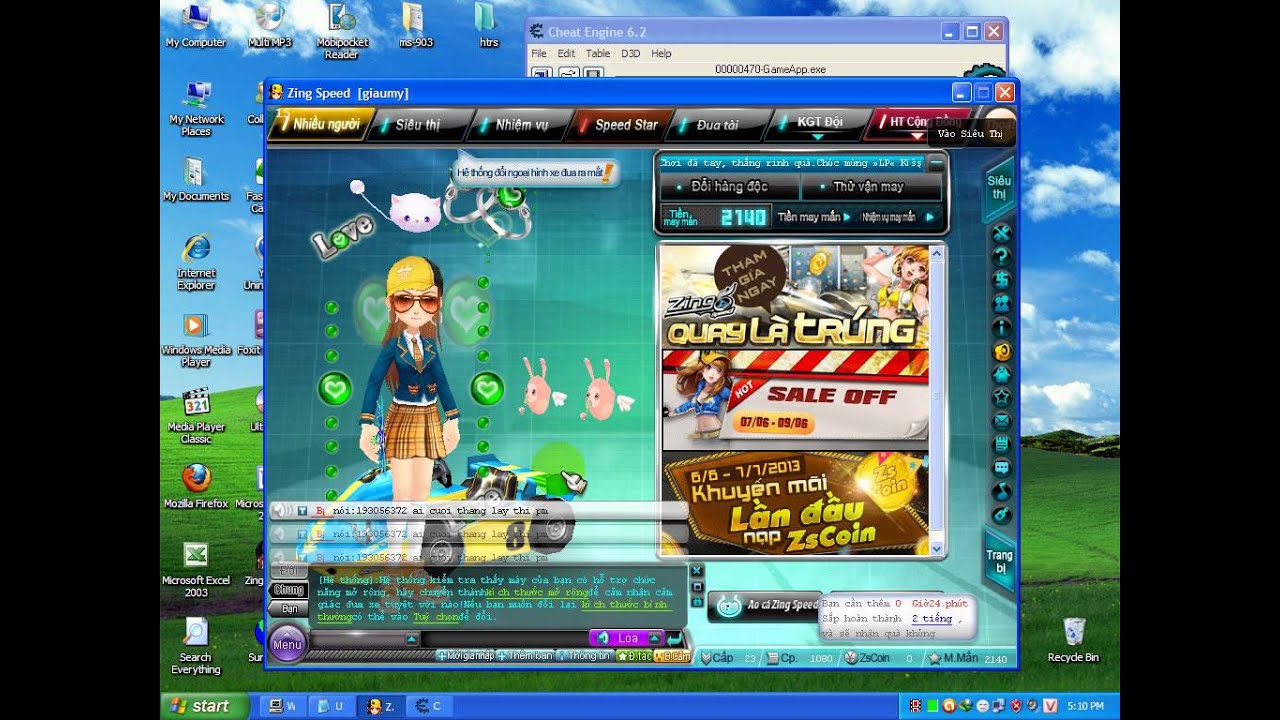Click the speaker icon on the top chat message
This screenshot has width=1280, height=720.
pyautogui.click(x=280, y=510)
